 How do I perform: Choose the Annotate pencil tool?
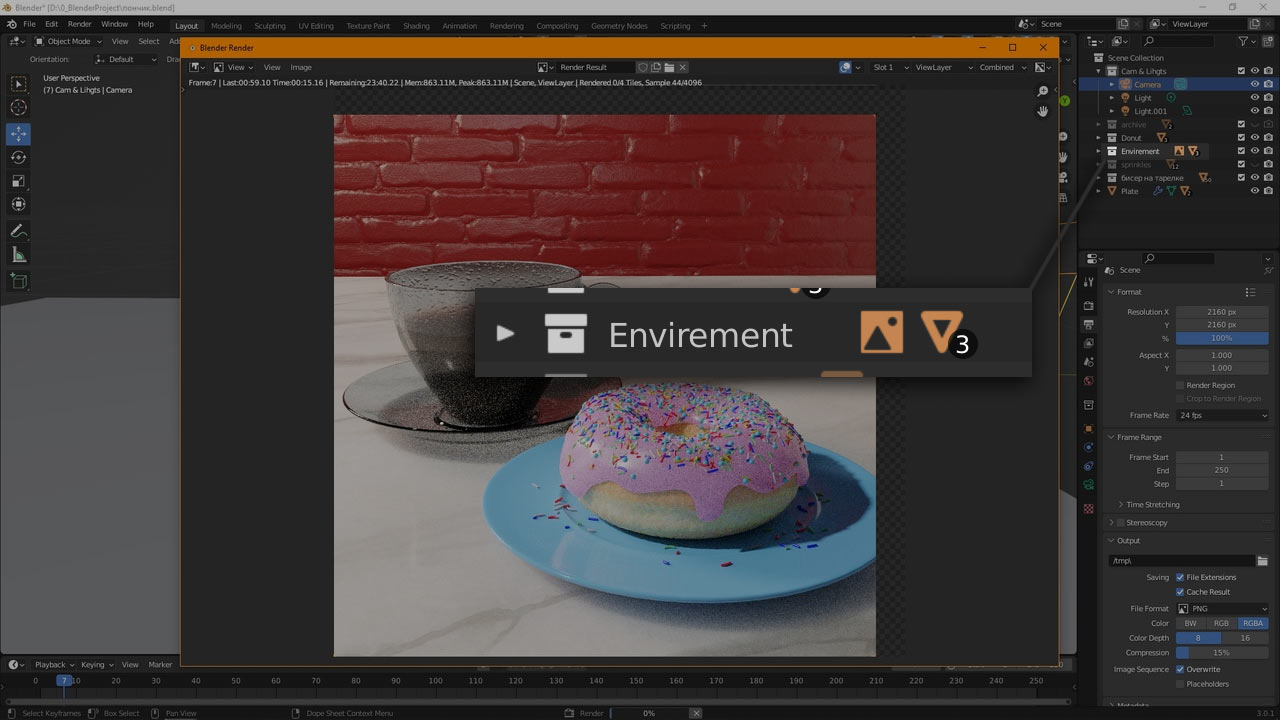point(18,231)
